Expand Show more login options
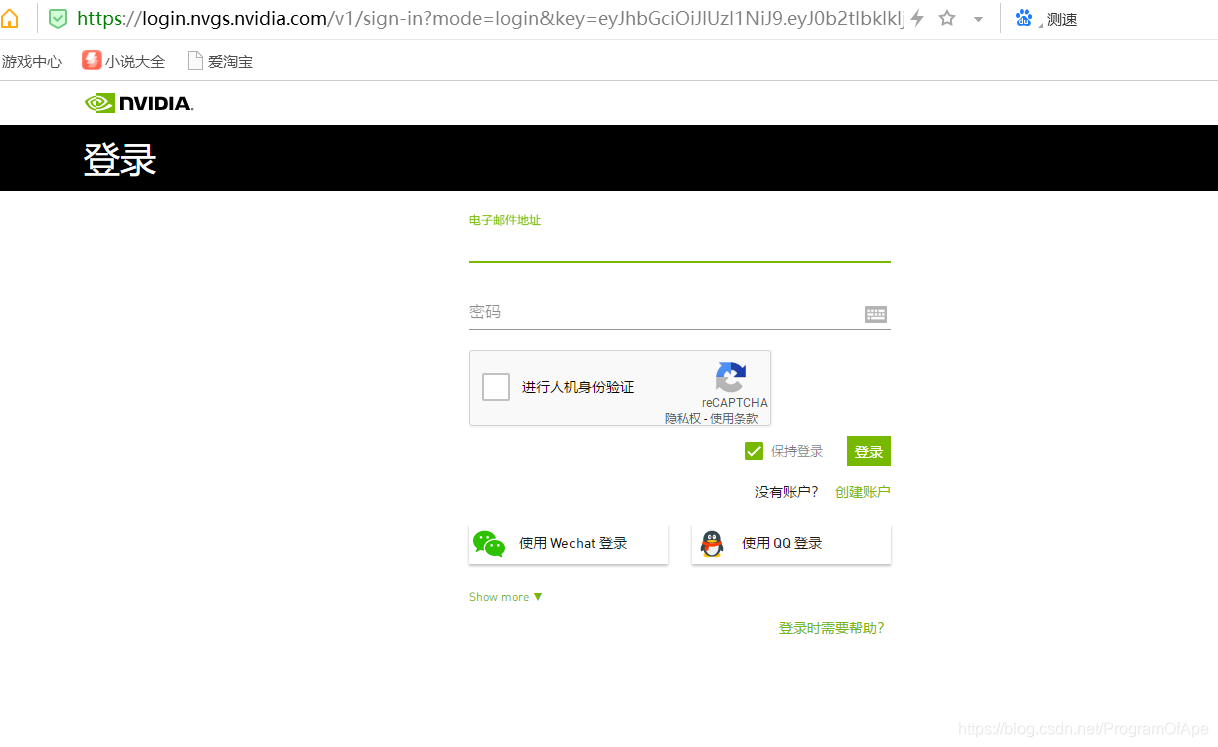 (506, 597)
